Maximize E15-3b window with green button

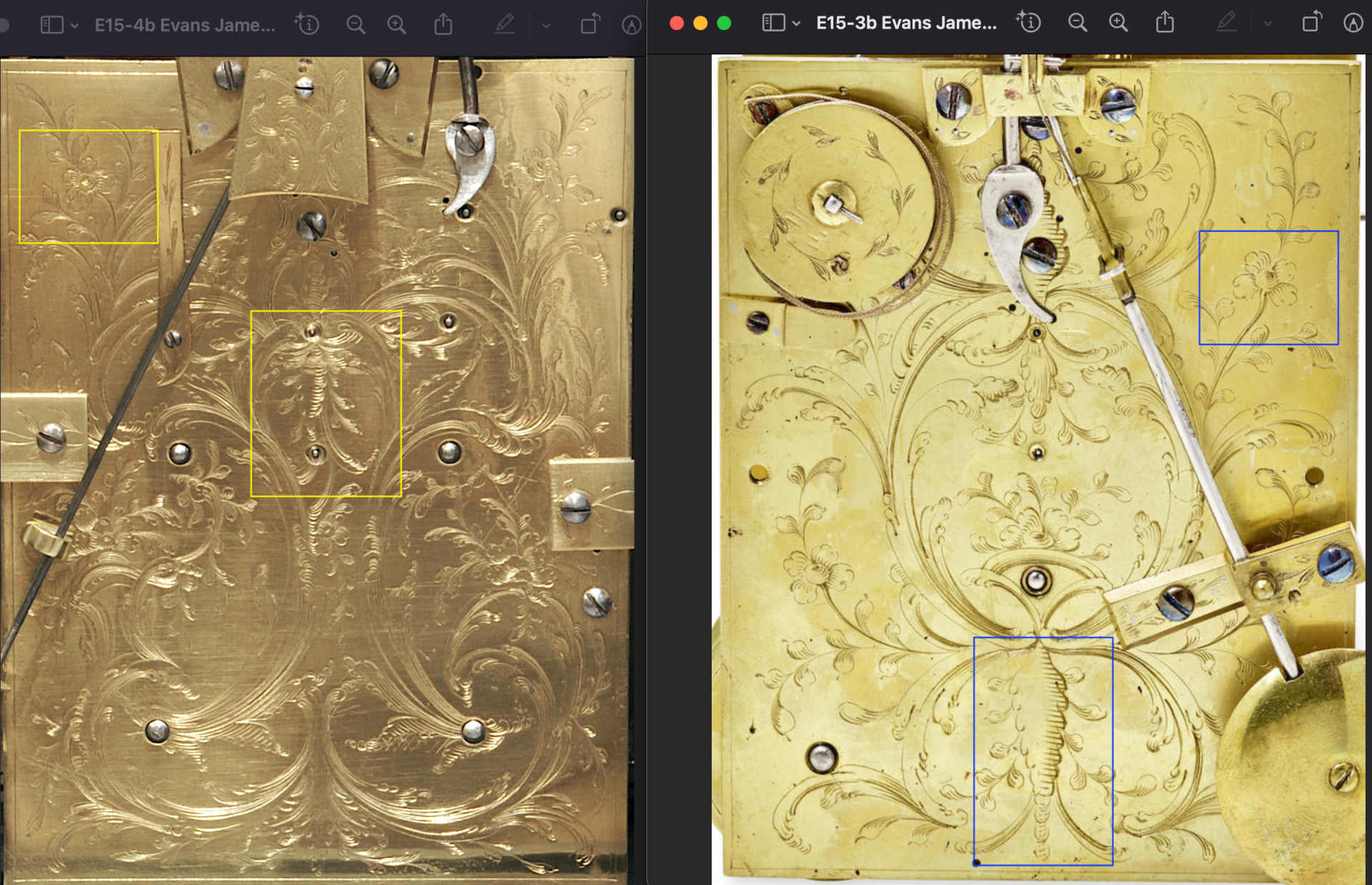(x=724, y=23)
